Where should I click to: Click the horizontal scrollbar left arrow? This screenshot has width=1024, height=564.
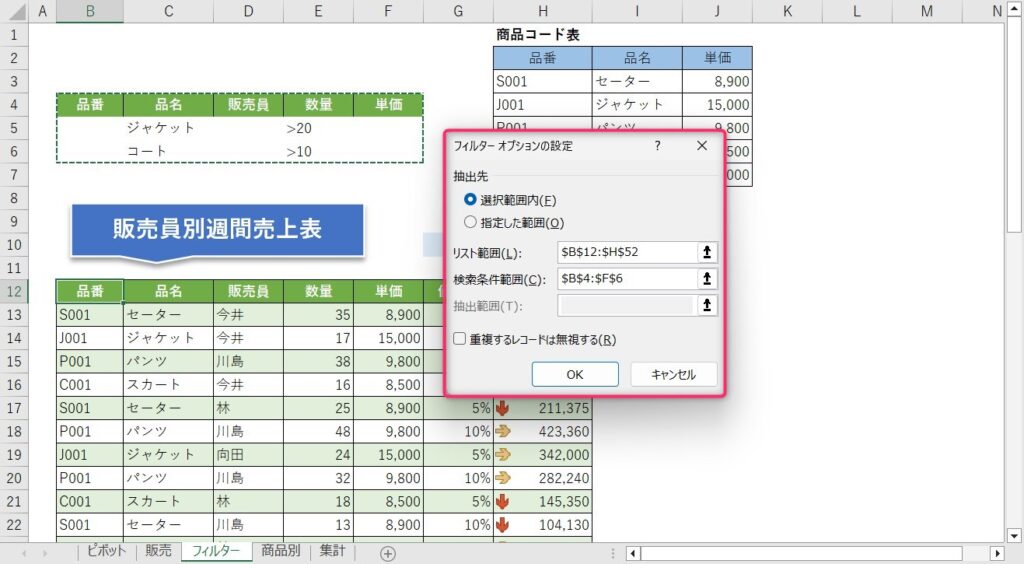click(x=633, y=553)
